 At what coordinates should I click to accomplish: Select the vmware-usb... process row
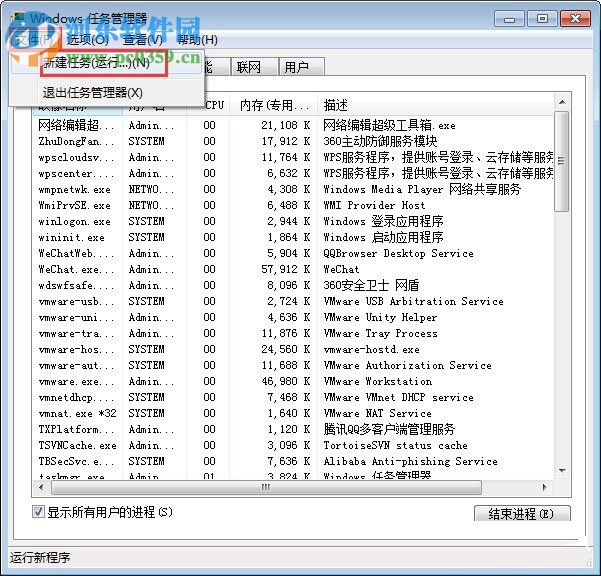pos(293,302)
